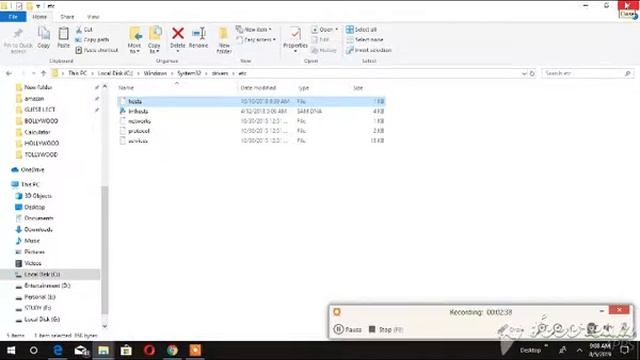Click the Search etc box
The image size is (640, 360).
587,73
